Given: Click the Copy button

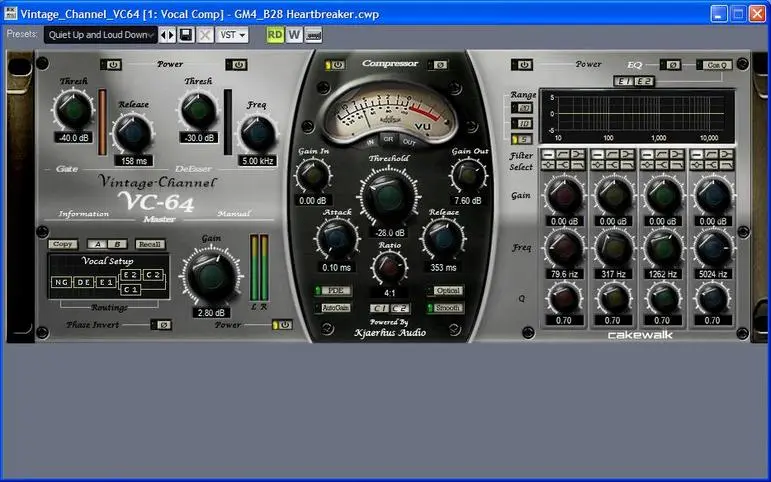Looking at the screenshot, I should pyautogui.click(x=62, y=244).
